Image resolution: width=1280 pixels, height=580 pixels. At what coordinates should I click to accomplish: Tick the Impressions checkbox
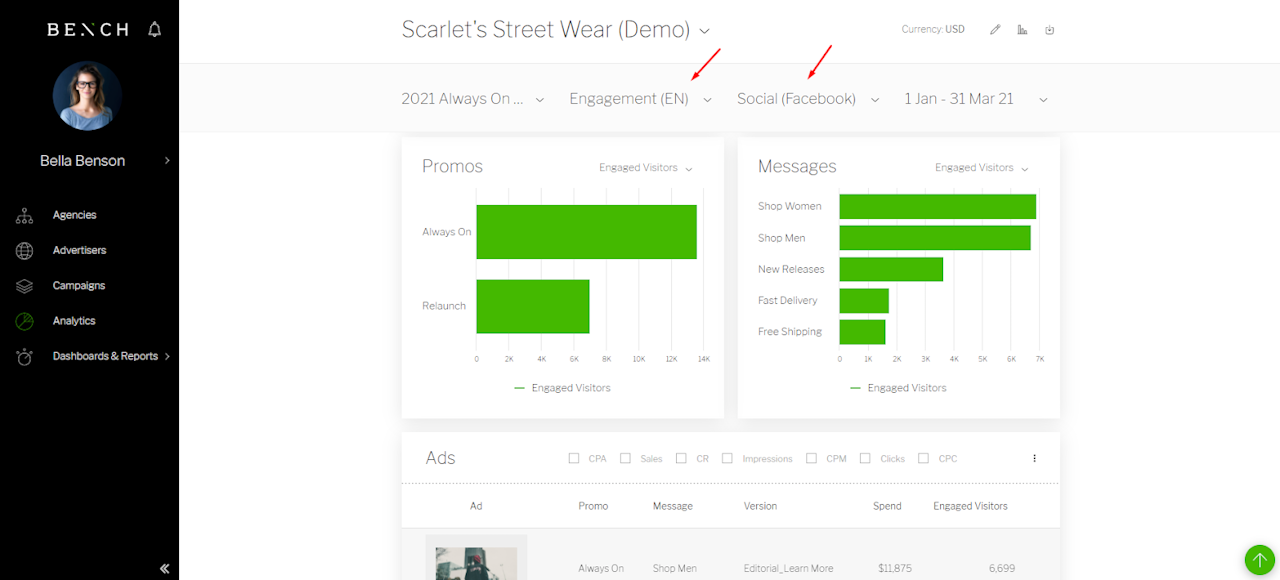tap(727, 458)
